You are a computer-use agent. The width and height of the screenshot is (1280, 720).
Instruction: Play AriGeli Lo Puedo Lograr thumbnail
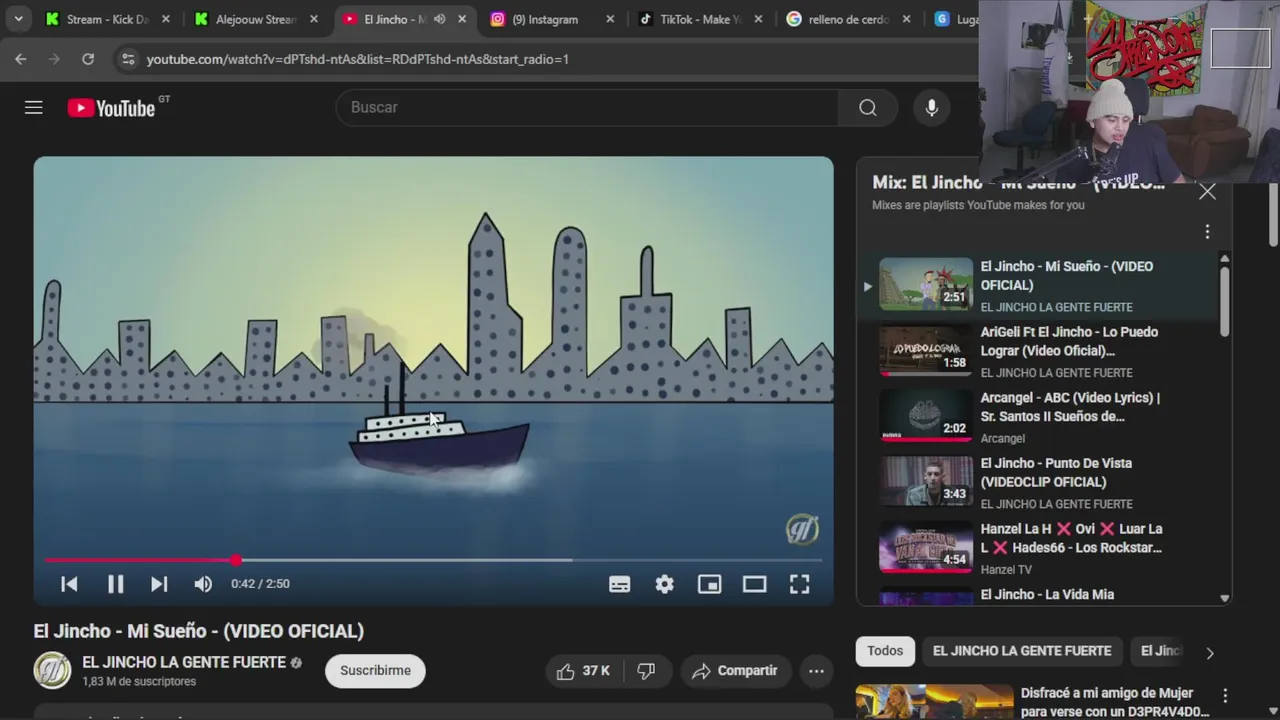(x=925, y=351)
